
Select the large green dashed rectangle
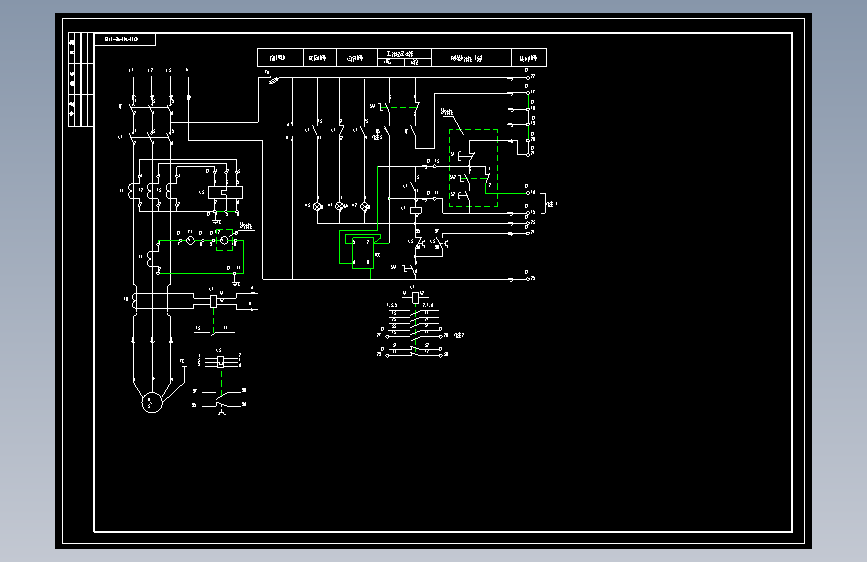point(473,168)
